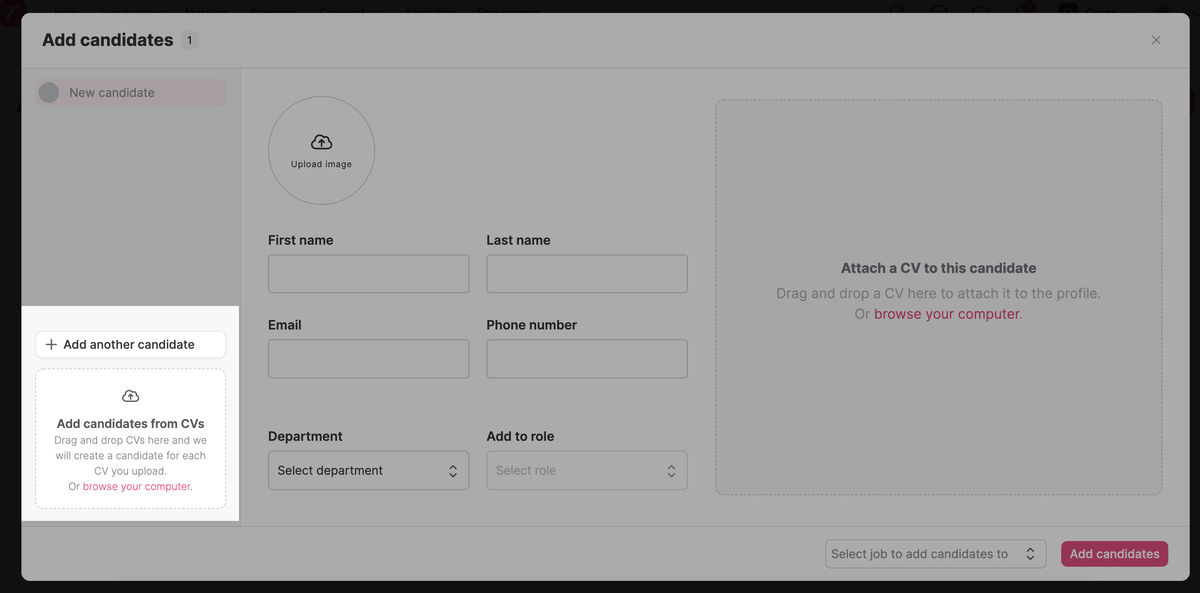Click the New candidate avatar circle
1200x593 pixels.
pyautogui.click(x=49, y=93)
